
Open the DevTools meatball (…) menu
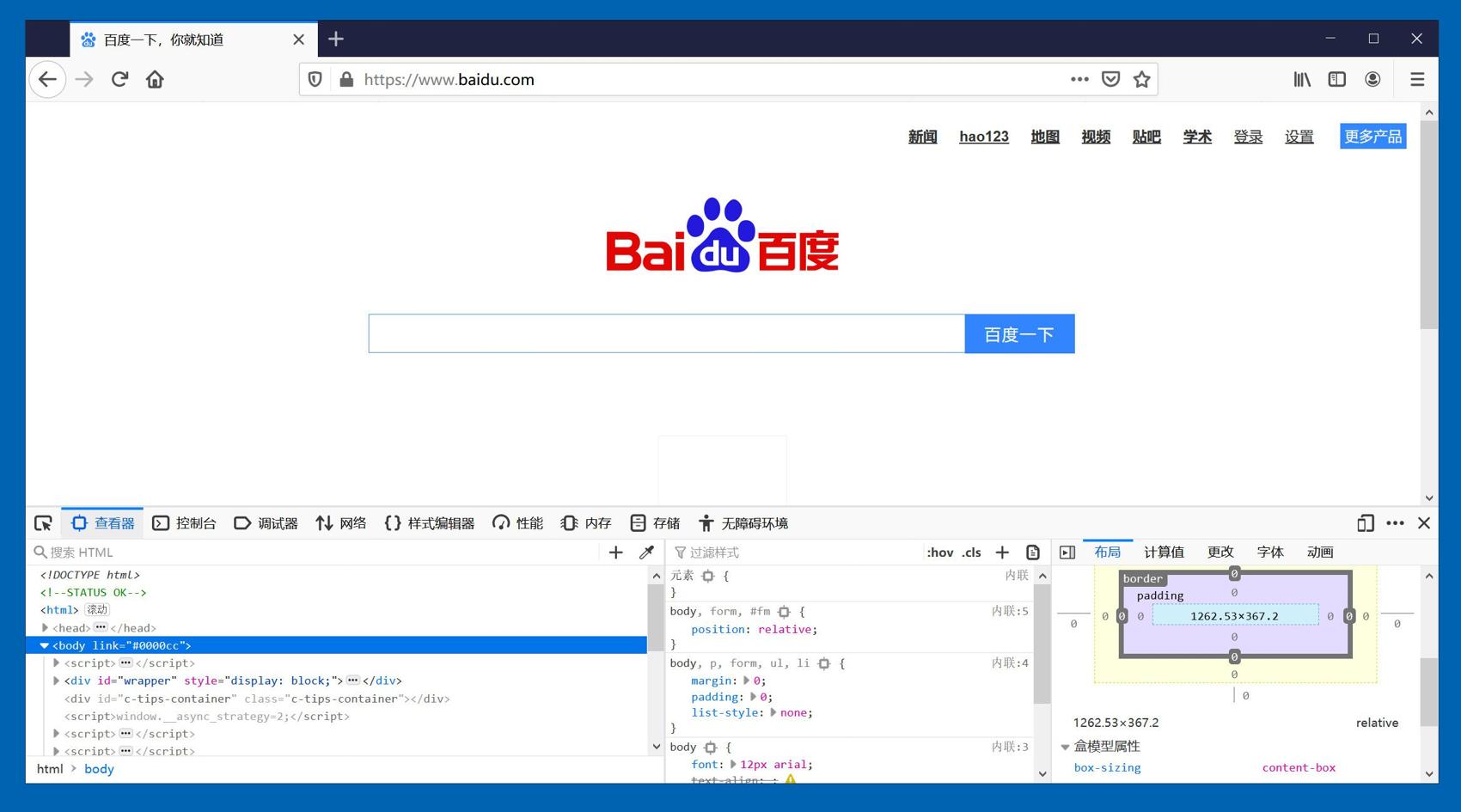click(x=1394, y=522)
